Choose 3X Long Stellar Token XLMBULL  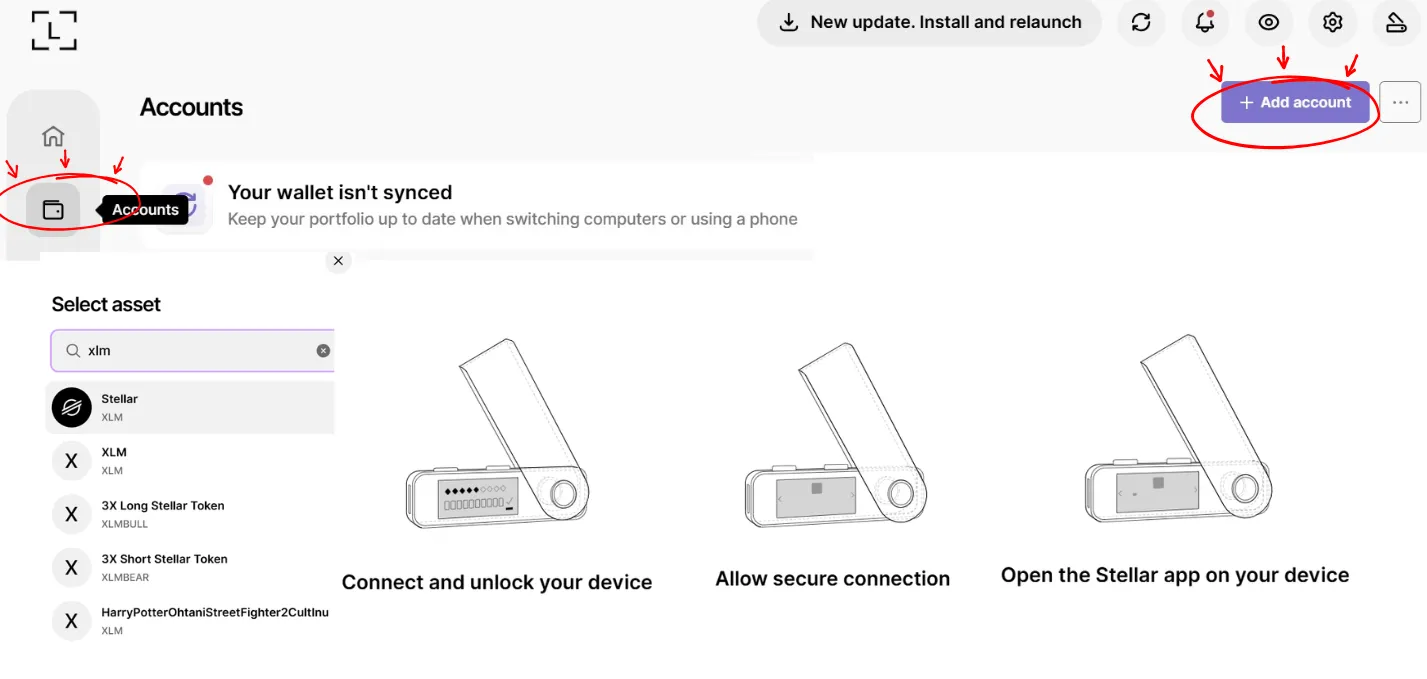pos(190,514)
